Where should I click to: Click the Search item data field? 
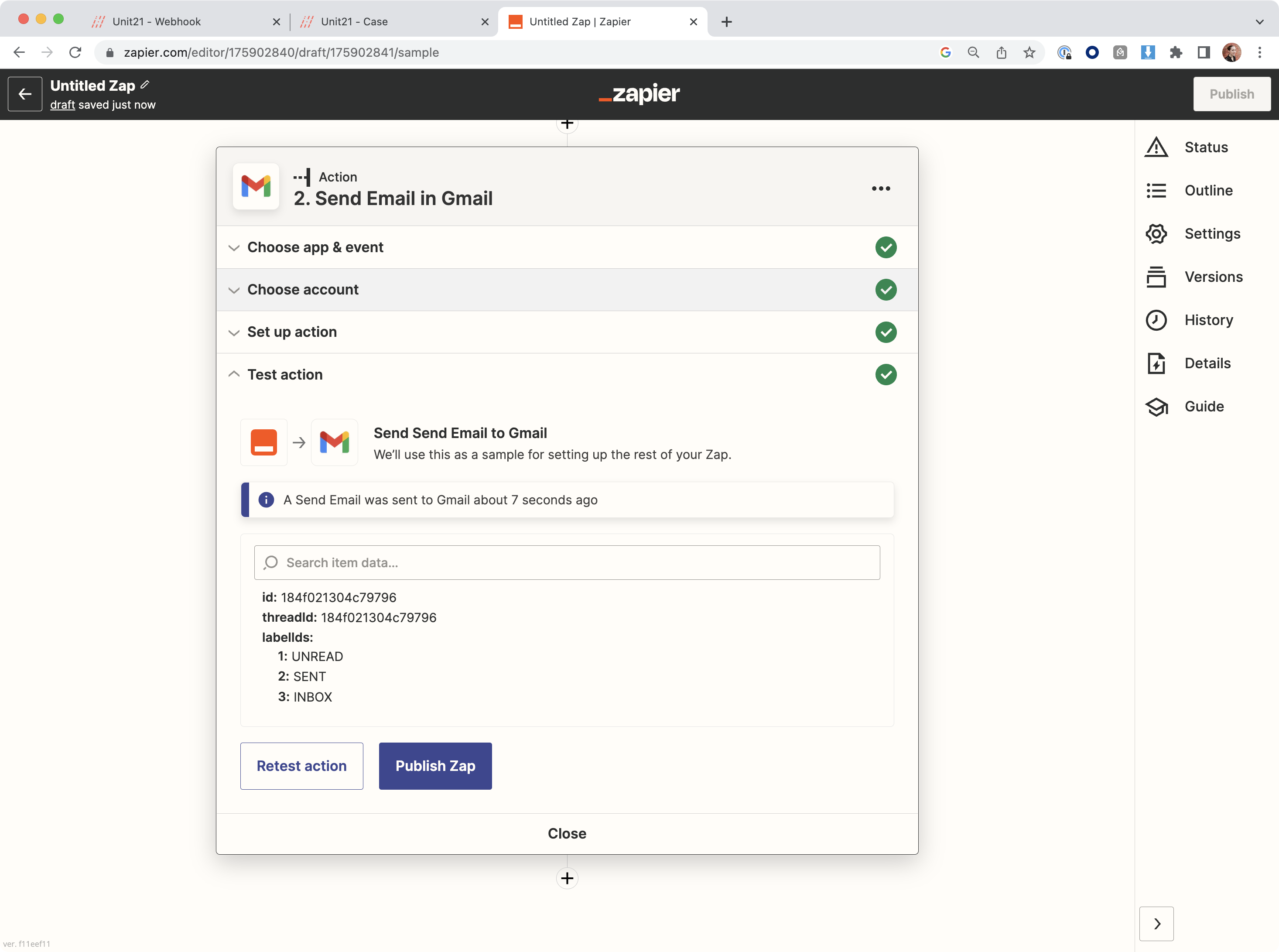tap(567, 562)
